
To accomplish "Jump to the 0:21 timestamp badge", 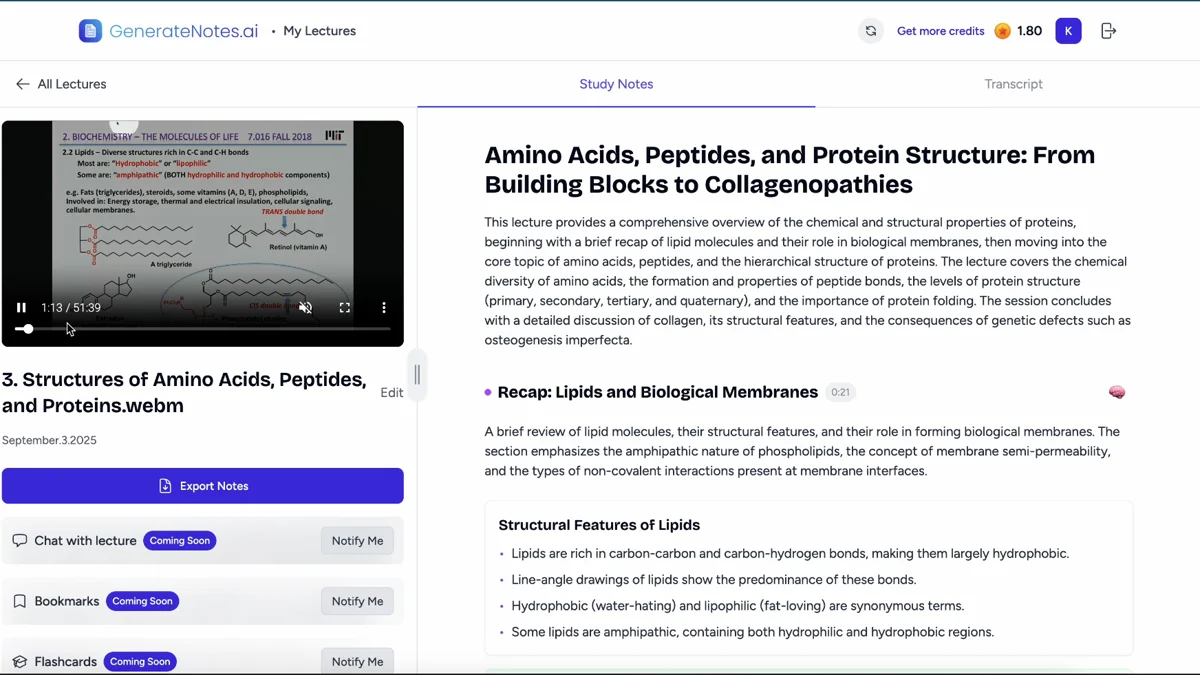I will [x=840, y=392].
